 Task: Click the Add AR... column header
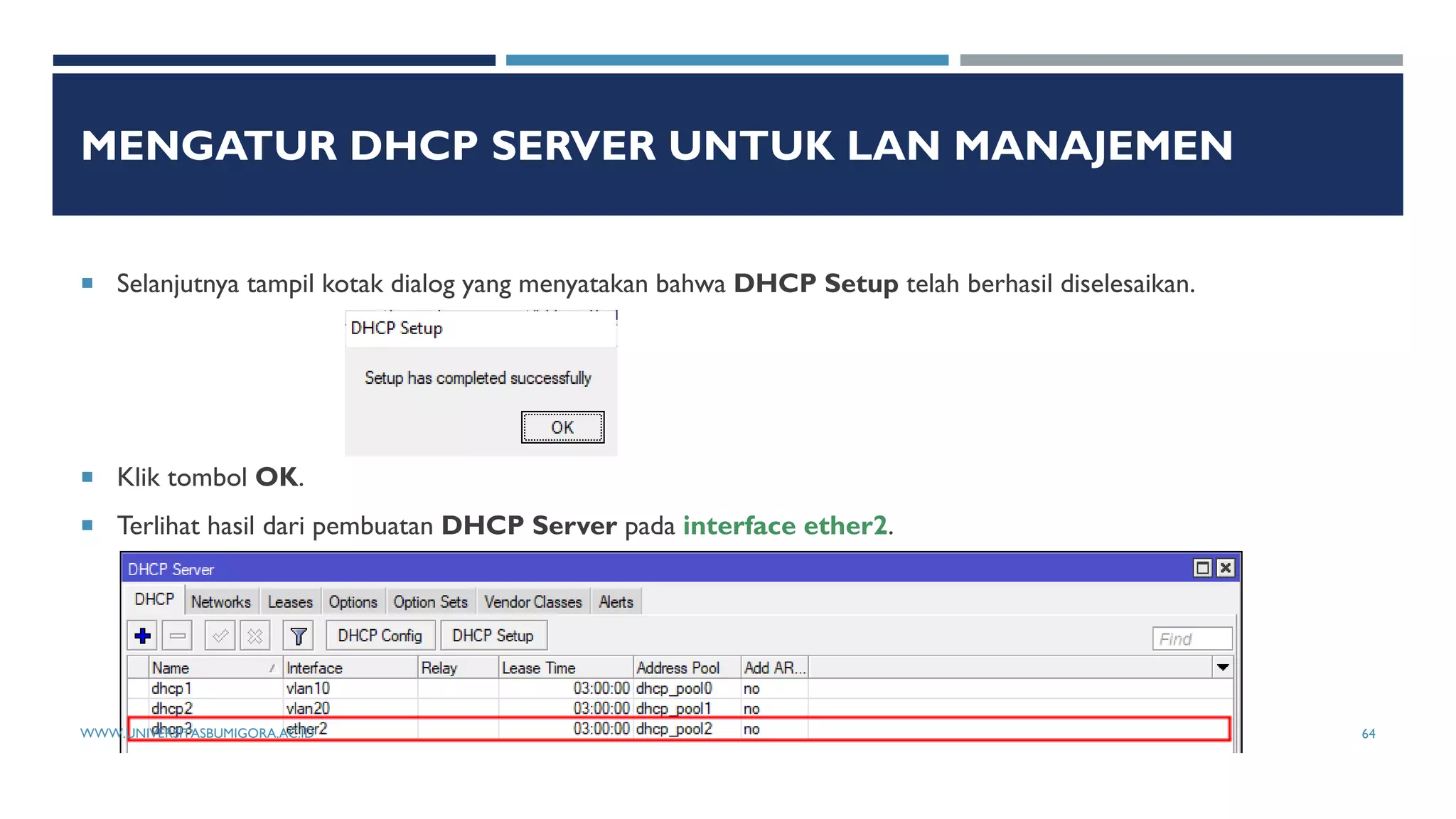tap(774, 668)
